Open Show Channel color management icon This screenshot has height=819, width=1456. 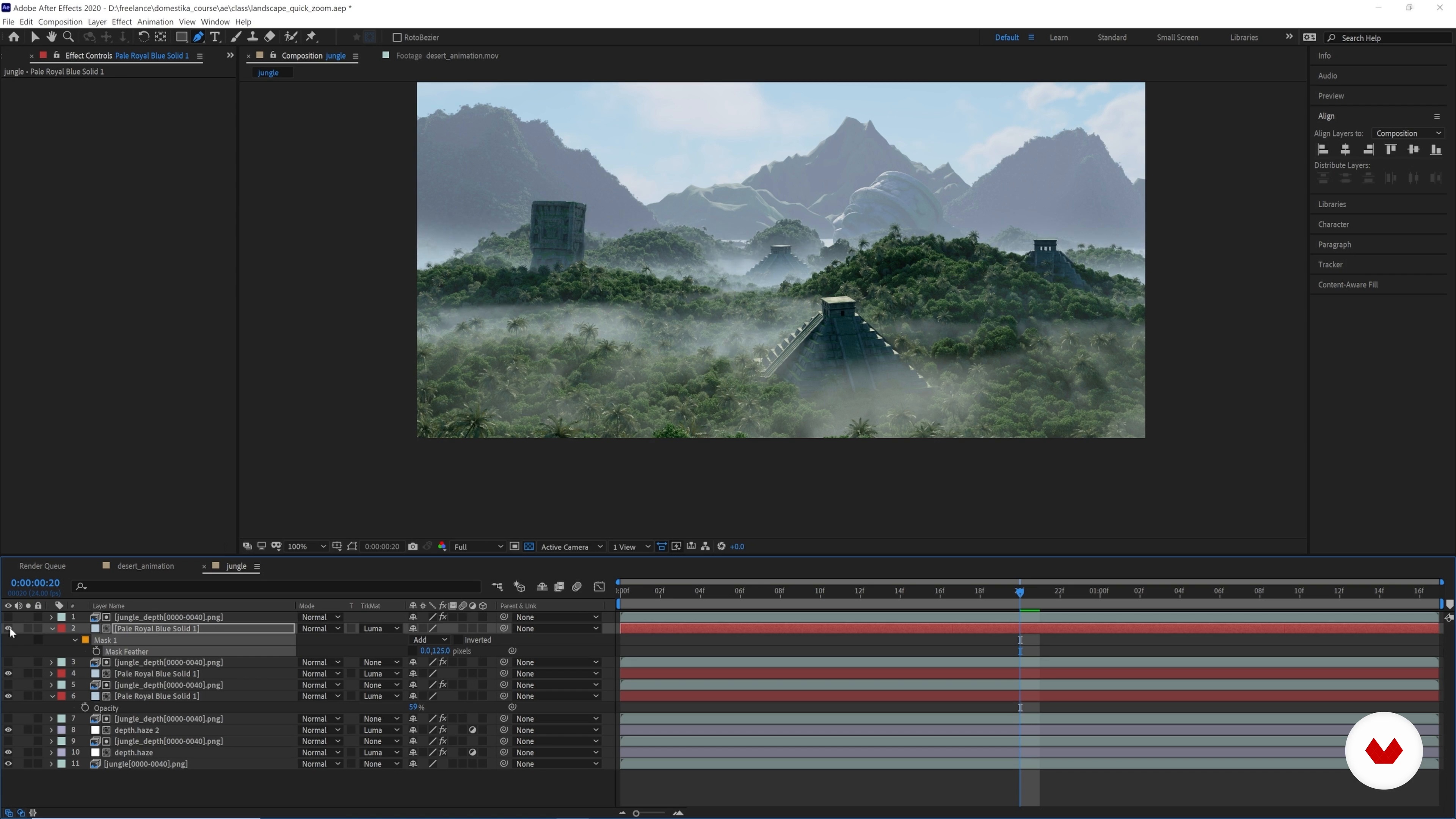click(x=442, y=546)
